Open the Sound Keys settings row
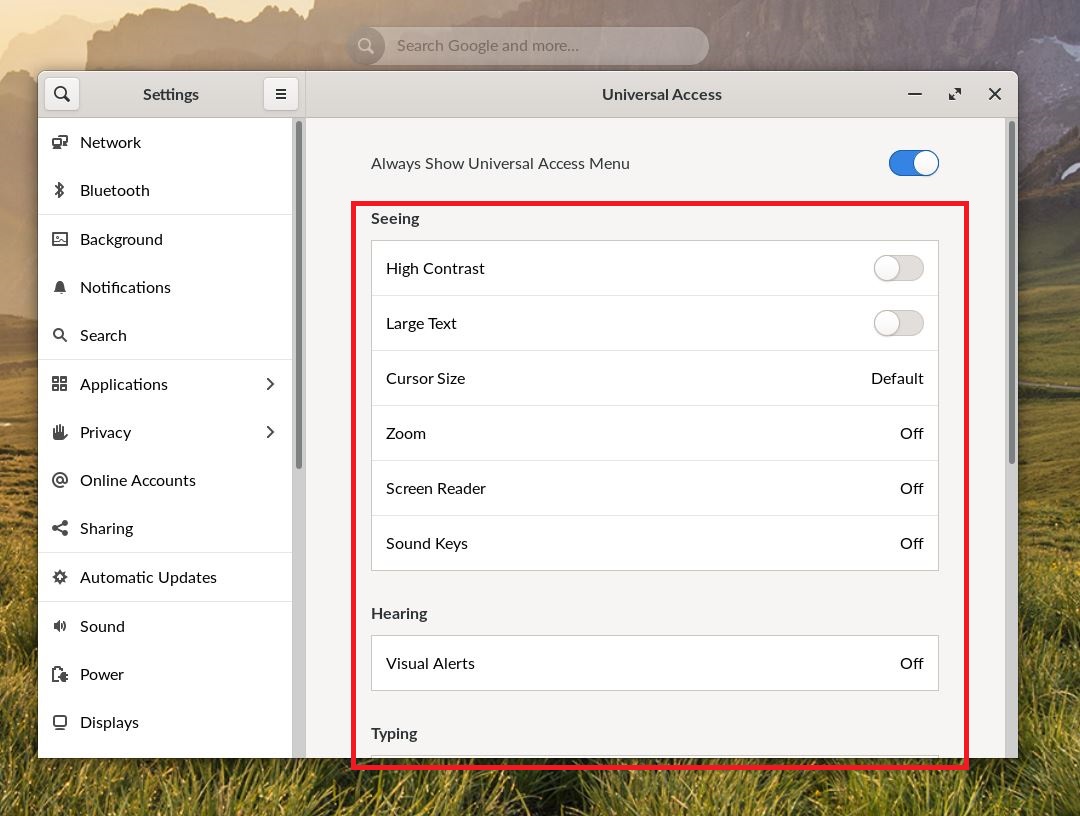Image resolution: width=1080 pixels, height=816 pixels. (x=654, y=543)
